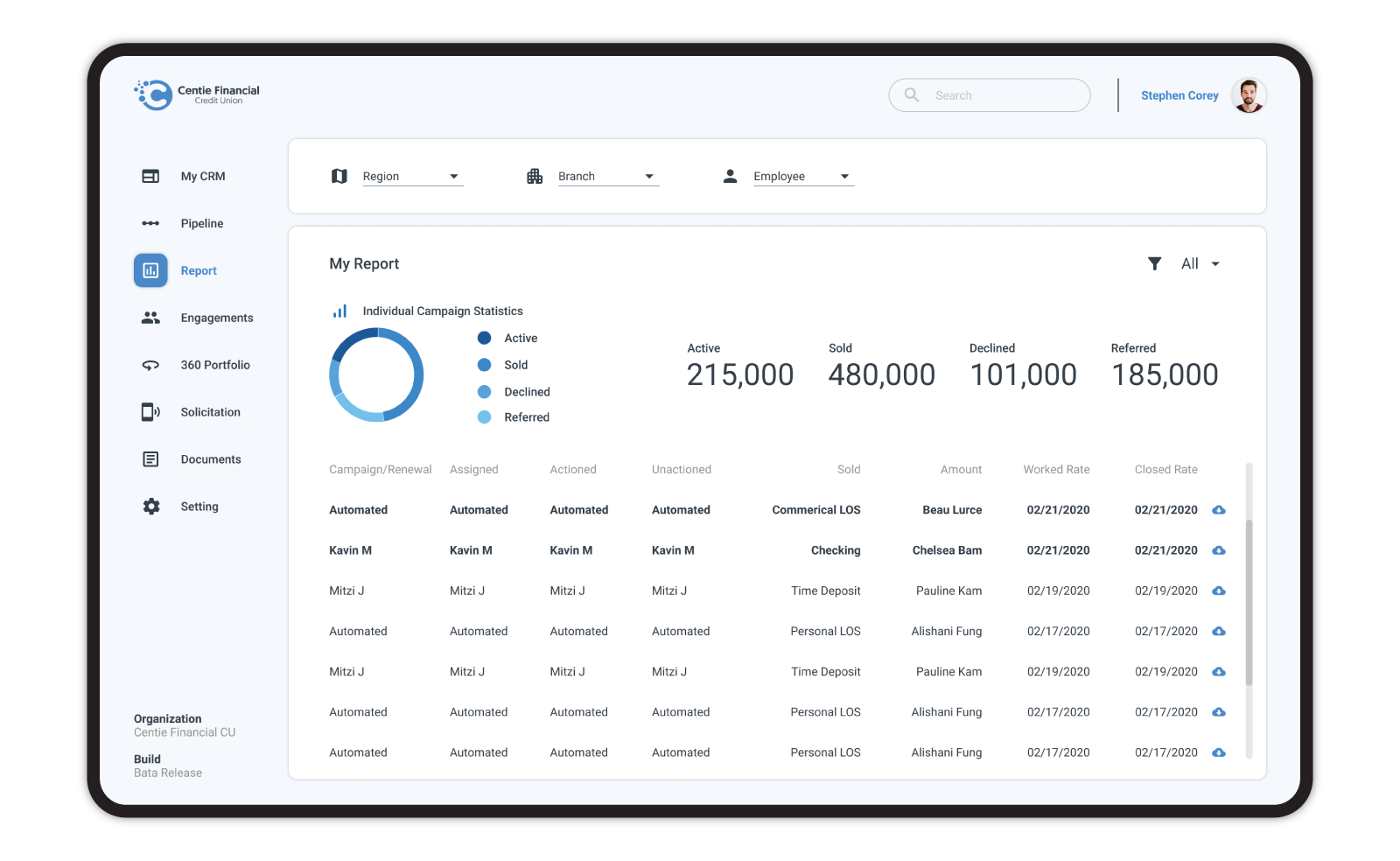Click the campaign donut chart
Screen dimensions: 1400x861
376,374
